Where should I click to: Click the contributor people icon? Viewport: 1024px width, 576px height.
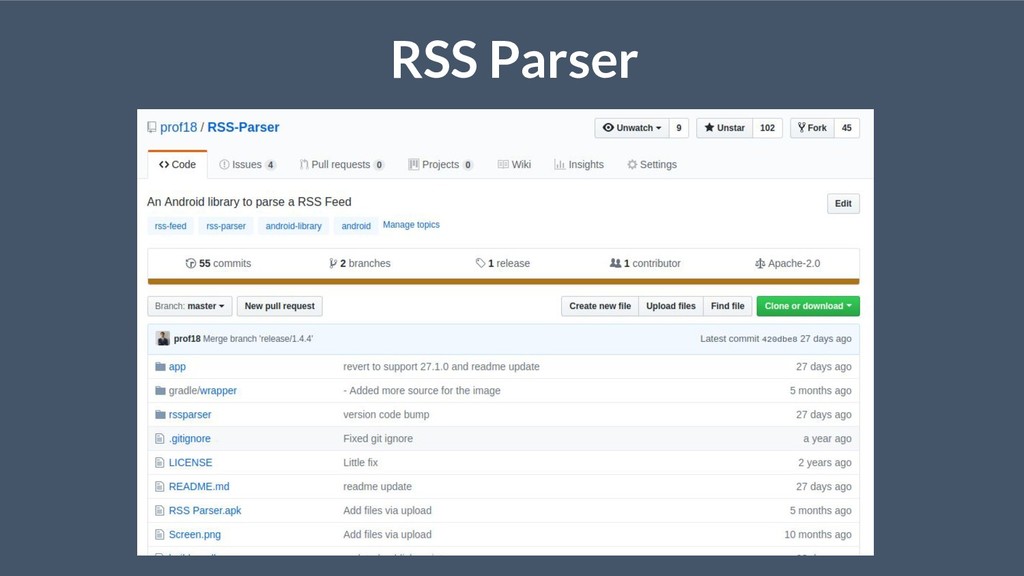tap(615, 263)
